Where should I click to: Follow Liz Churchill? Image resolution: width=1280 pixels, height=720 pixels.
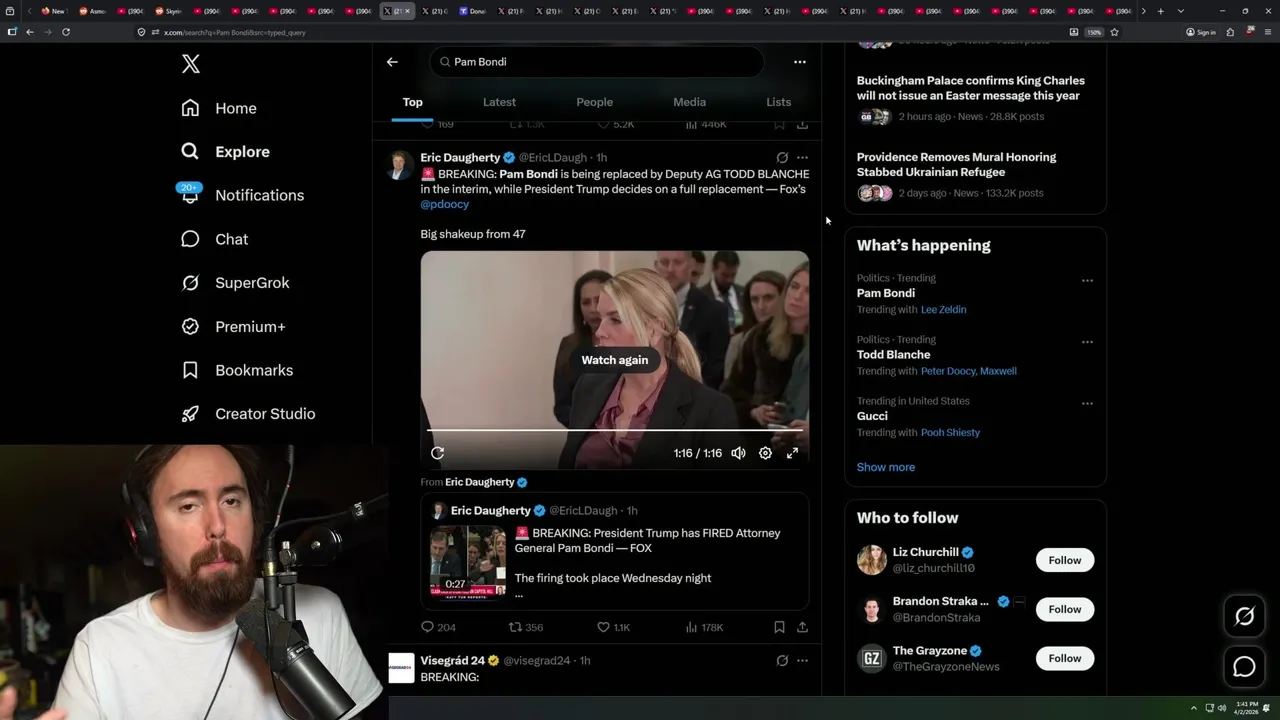coord(1065,560)
